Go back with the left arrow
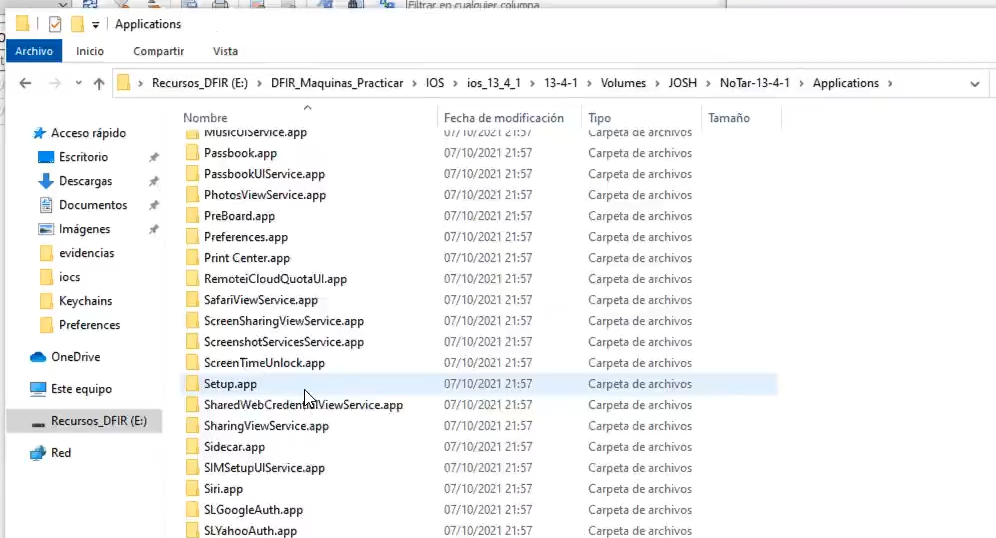This screenshot has width=996, height=538. (x=25, y=83)
